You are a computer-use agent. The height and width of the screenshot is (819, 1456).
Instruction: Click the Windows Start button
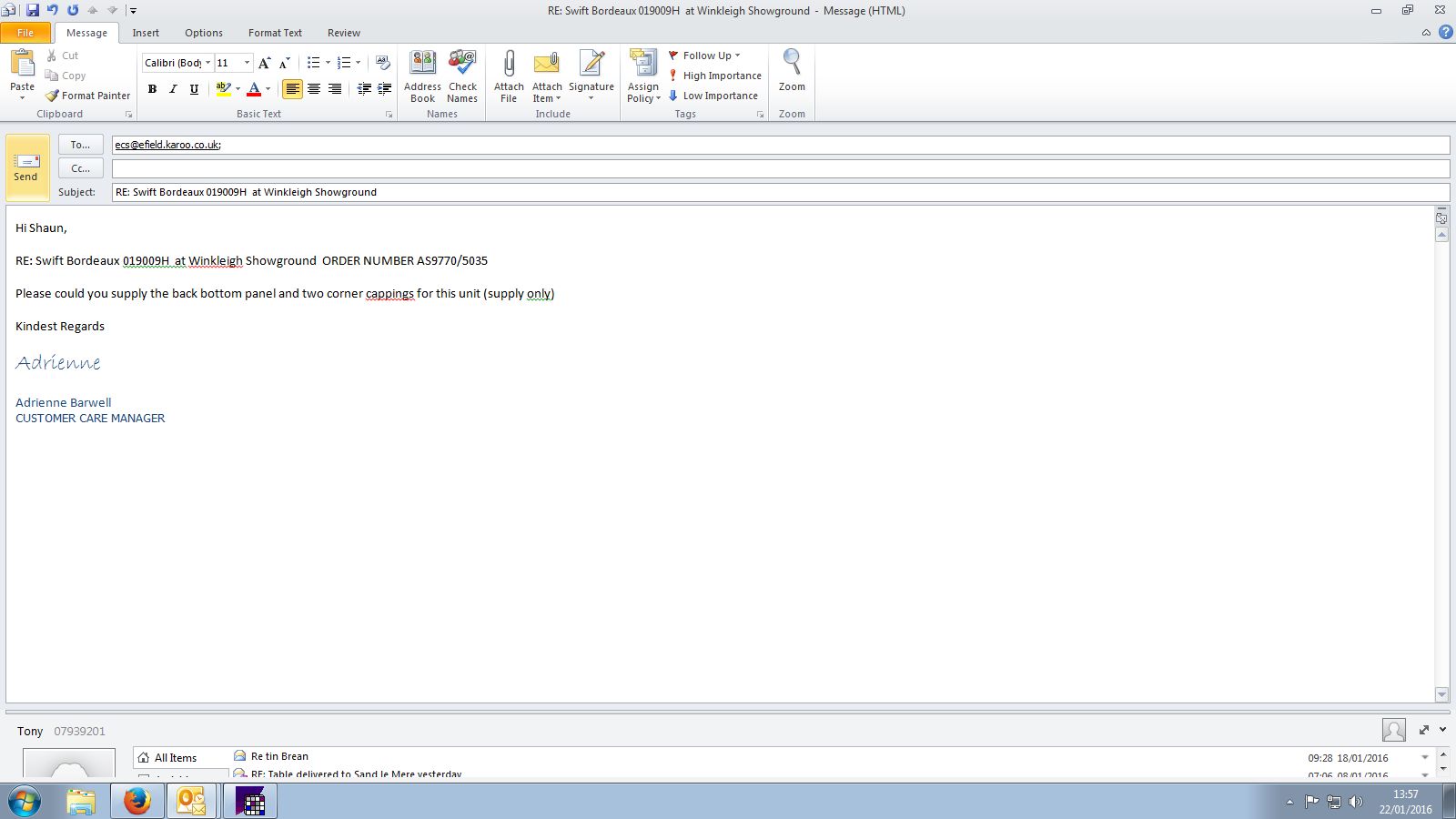point(25,802)
